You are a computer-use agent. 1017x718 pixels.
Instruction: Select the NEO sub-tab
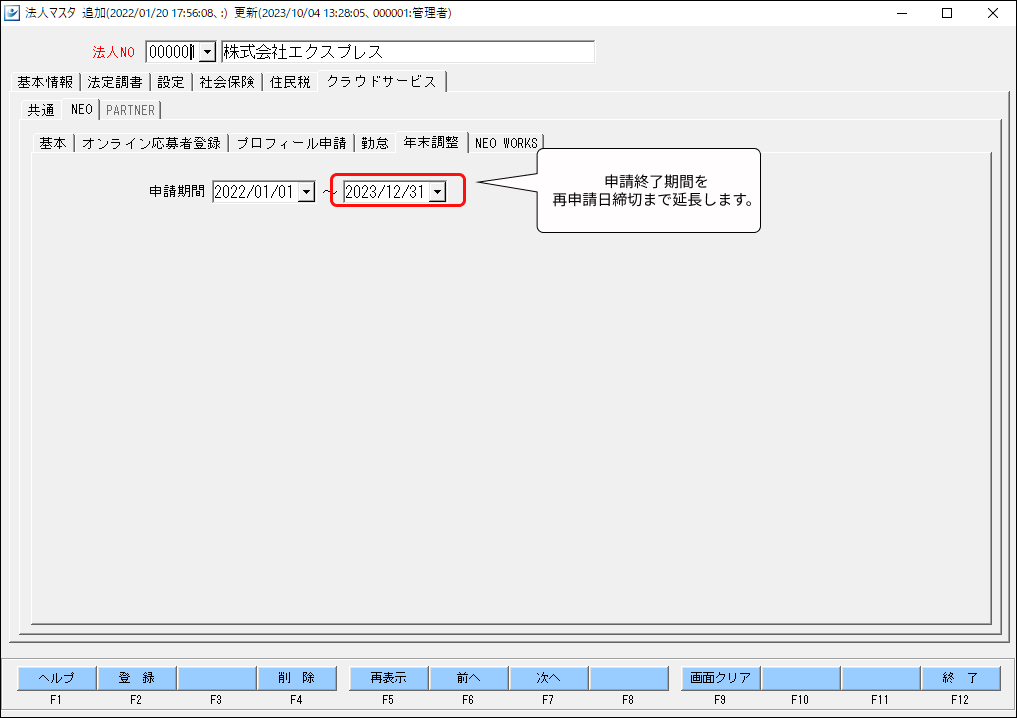[82, 109]
